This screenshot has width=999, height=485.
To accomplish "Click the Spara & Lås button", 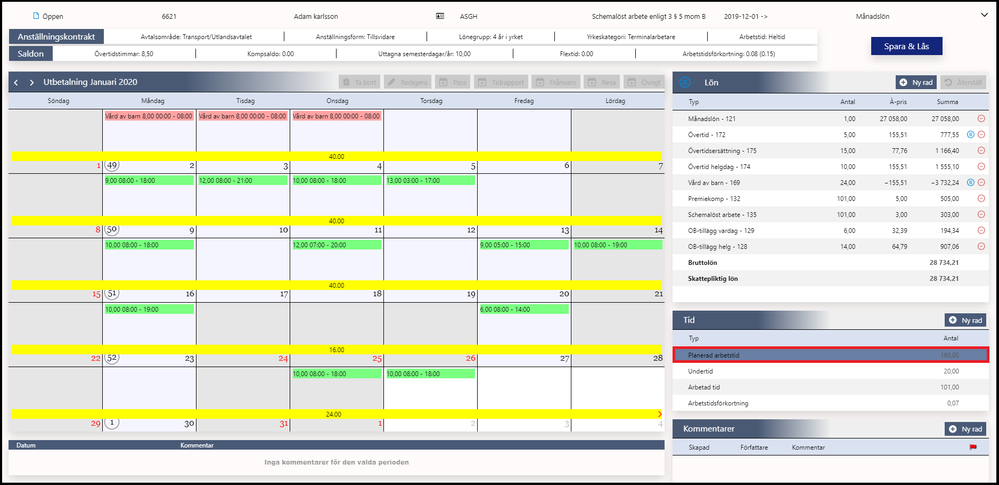I will (x=906, y=47).
